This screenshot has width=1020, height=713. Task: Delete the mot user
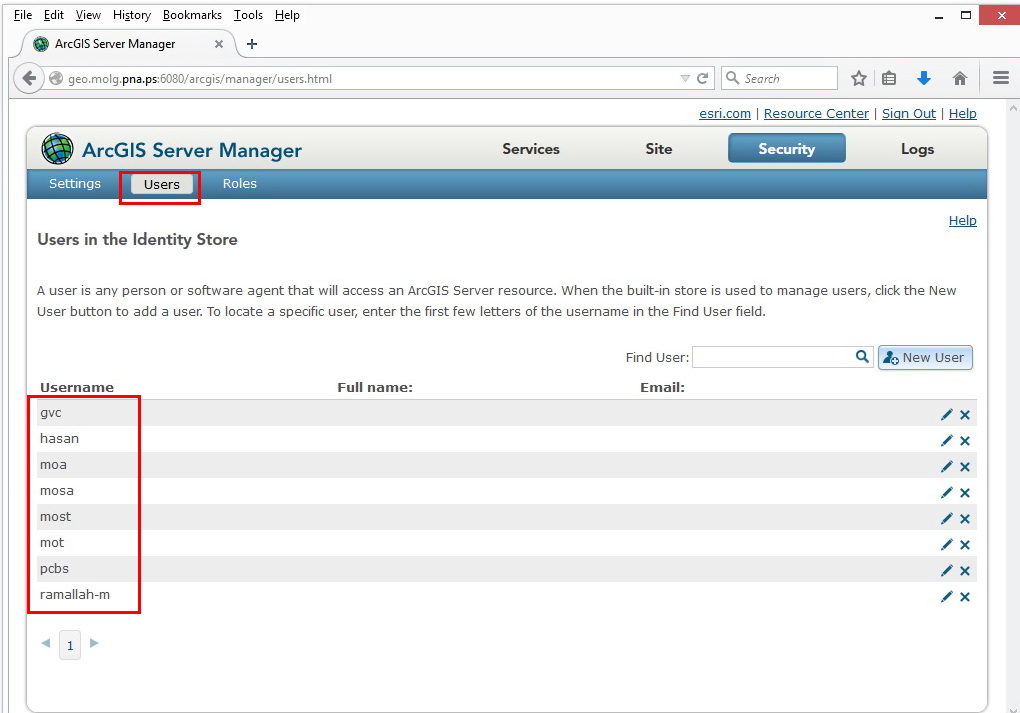point(965,545)
